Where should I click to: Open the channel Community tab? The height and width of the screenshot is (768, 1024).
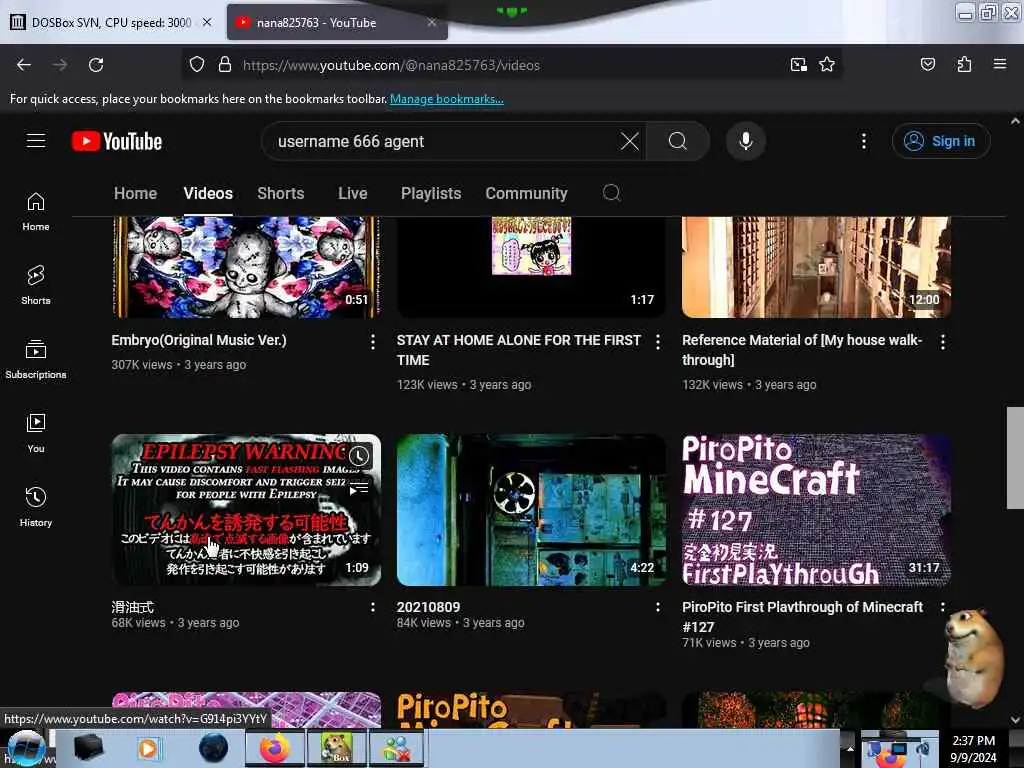[526, 193]
